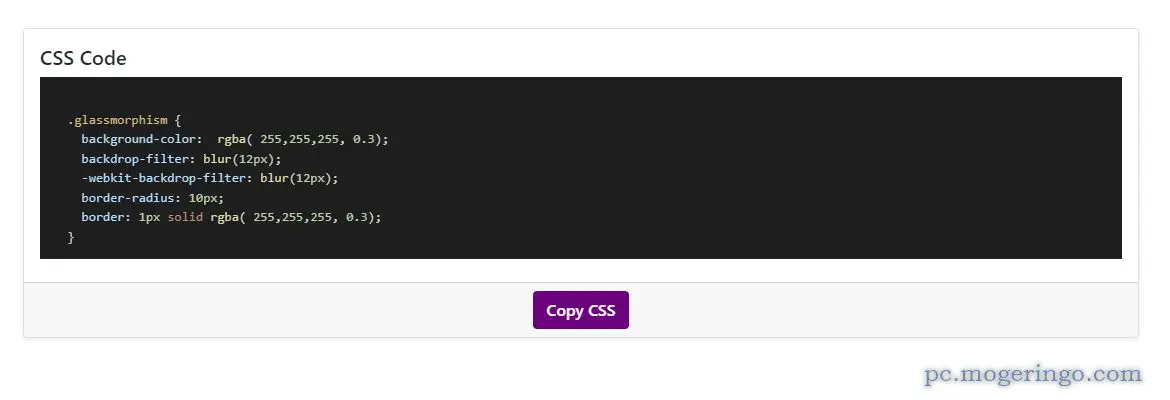Click the pc.mogeringo.com watermark
Image resolution: width=1170 pixels, height=400 pixels.
tap(1033, 374)
